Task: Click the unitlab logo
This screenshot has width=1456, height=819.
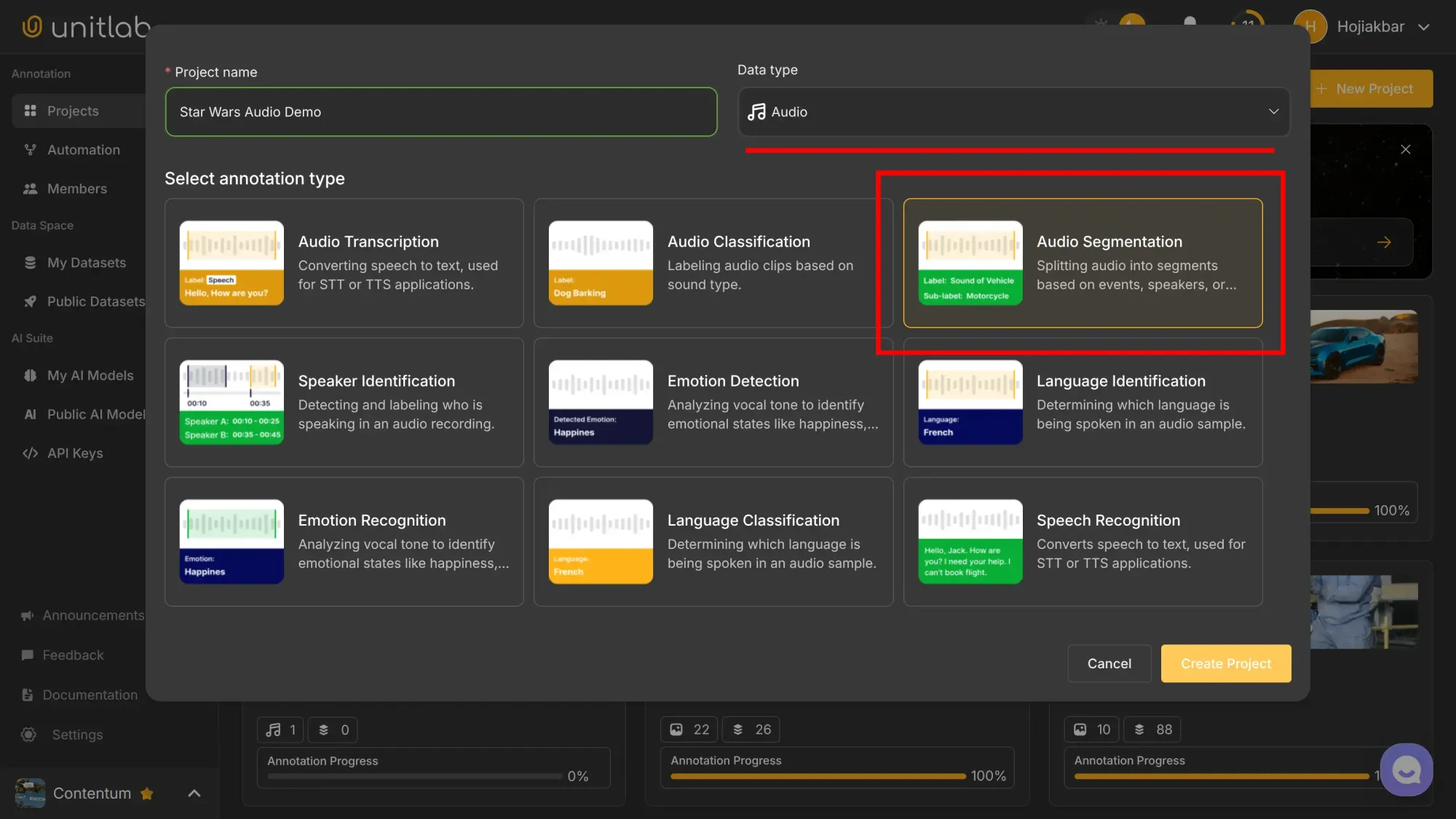Action: [80, 26]
